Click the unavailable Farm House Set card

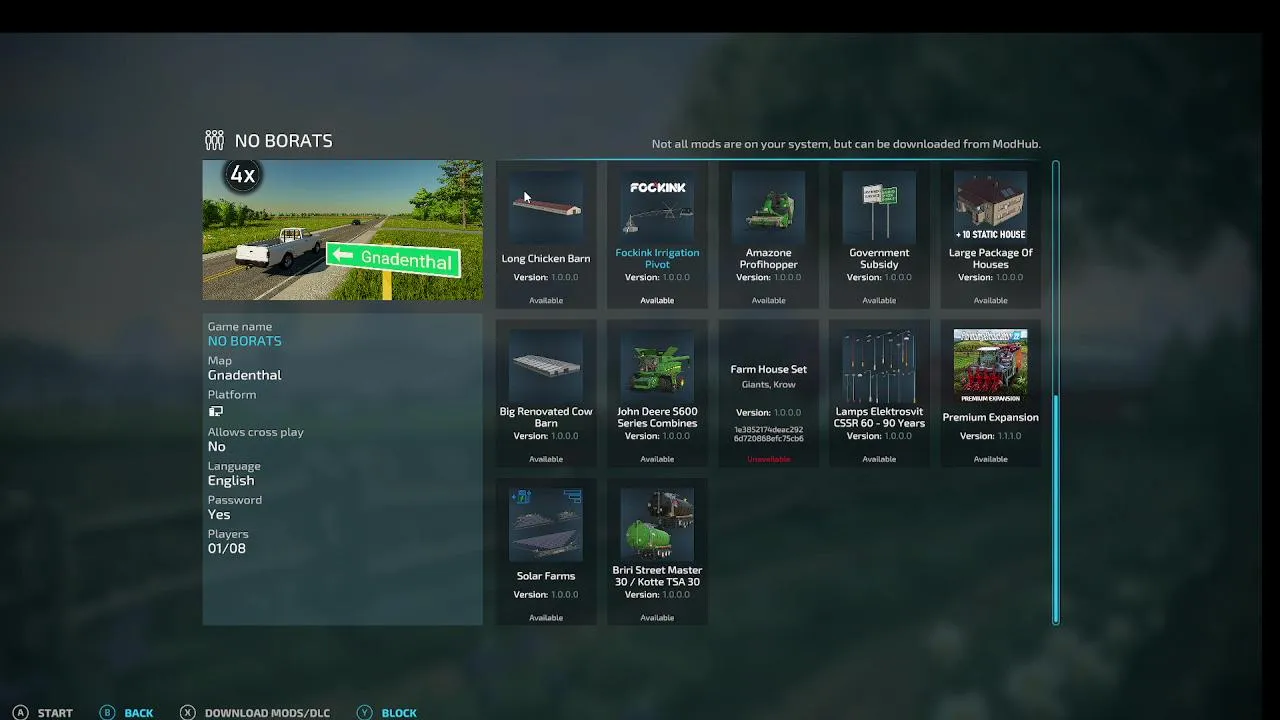point(768,393)
